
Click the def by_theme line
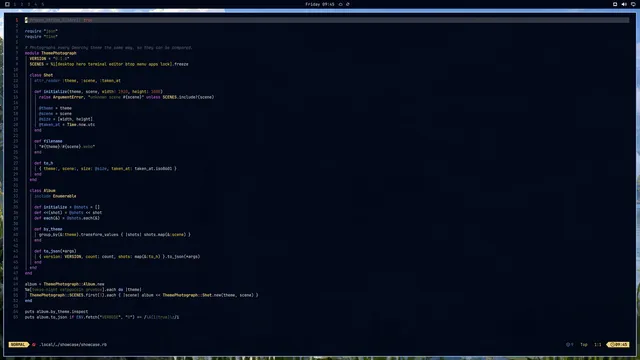pyautogui.click(x=48, y=229)
